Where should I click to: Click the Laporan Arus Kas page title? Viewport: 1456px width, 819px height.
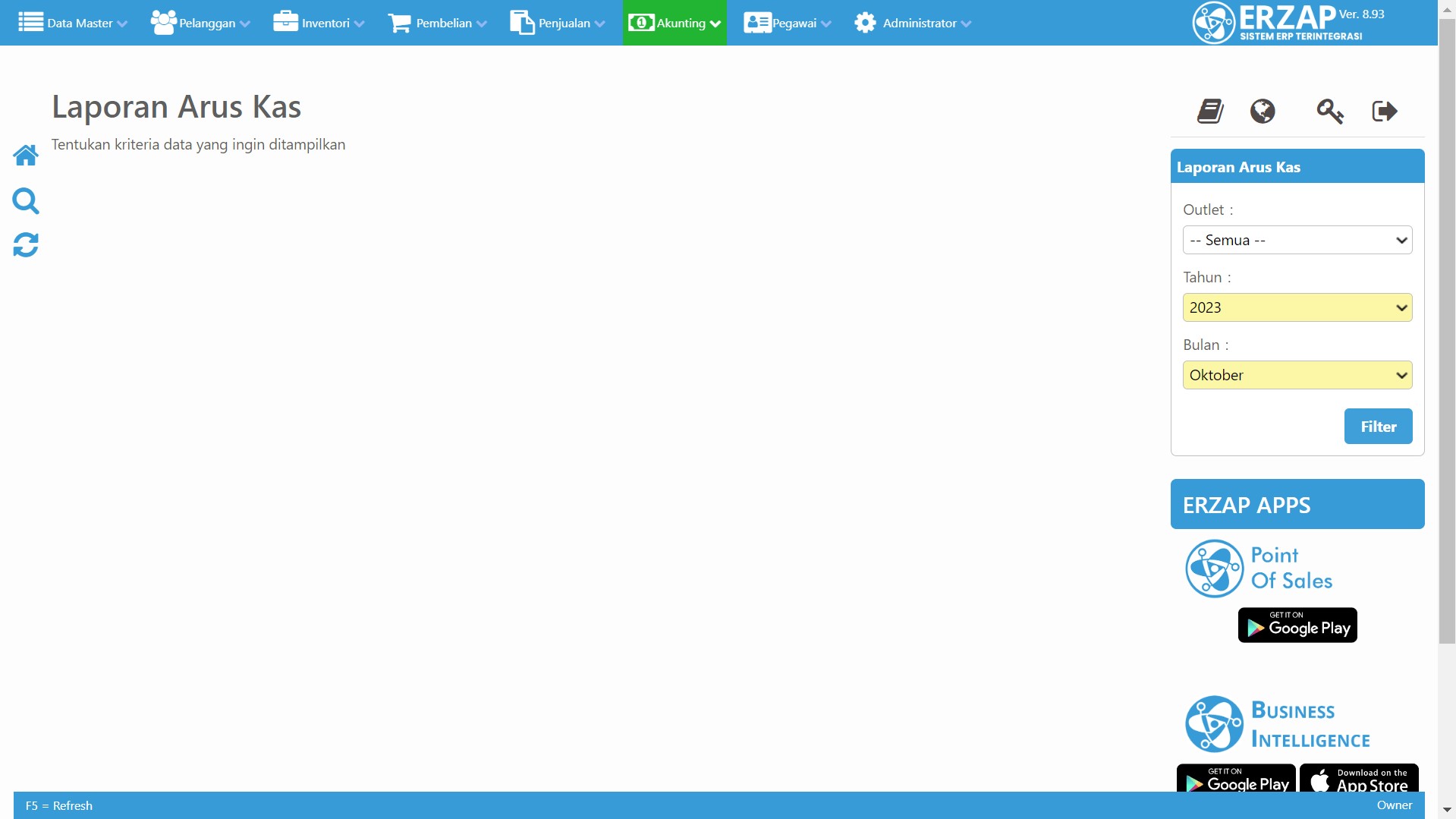click(x=176, y=107)
